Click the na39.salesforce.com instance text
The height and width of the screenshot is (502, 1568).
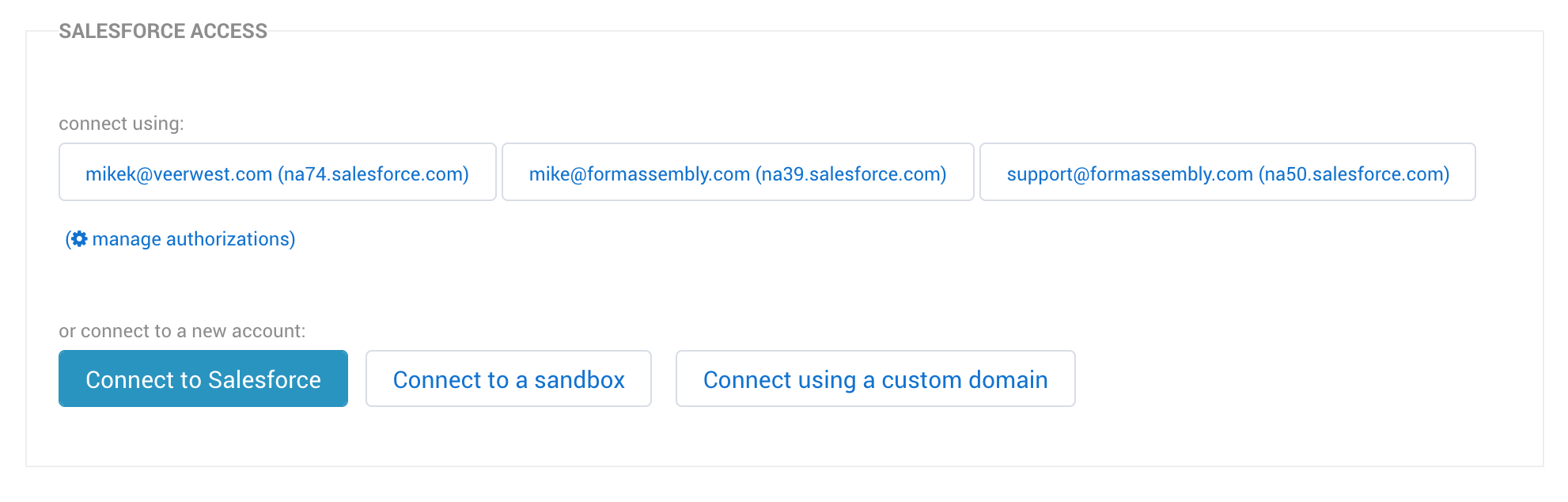pos(851,174)
